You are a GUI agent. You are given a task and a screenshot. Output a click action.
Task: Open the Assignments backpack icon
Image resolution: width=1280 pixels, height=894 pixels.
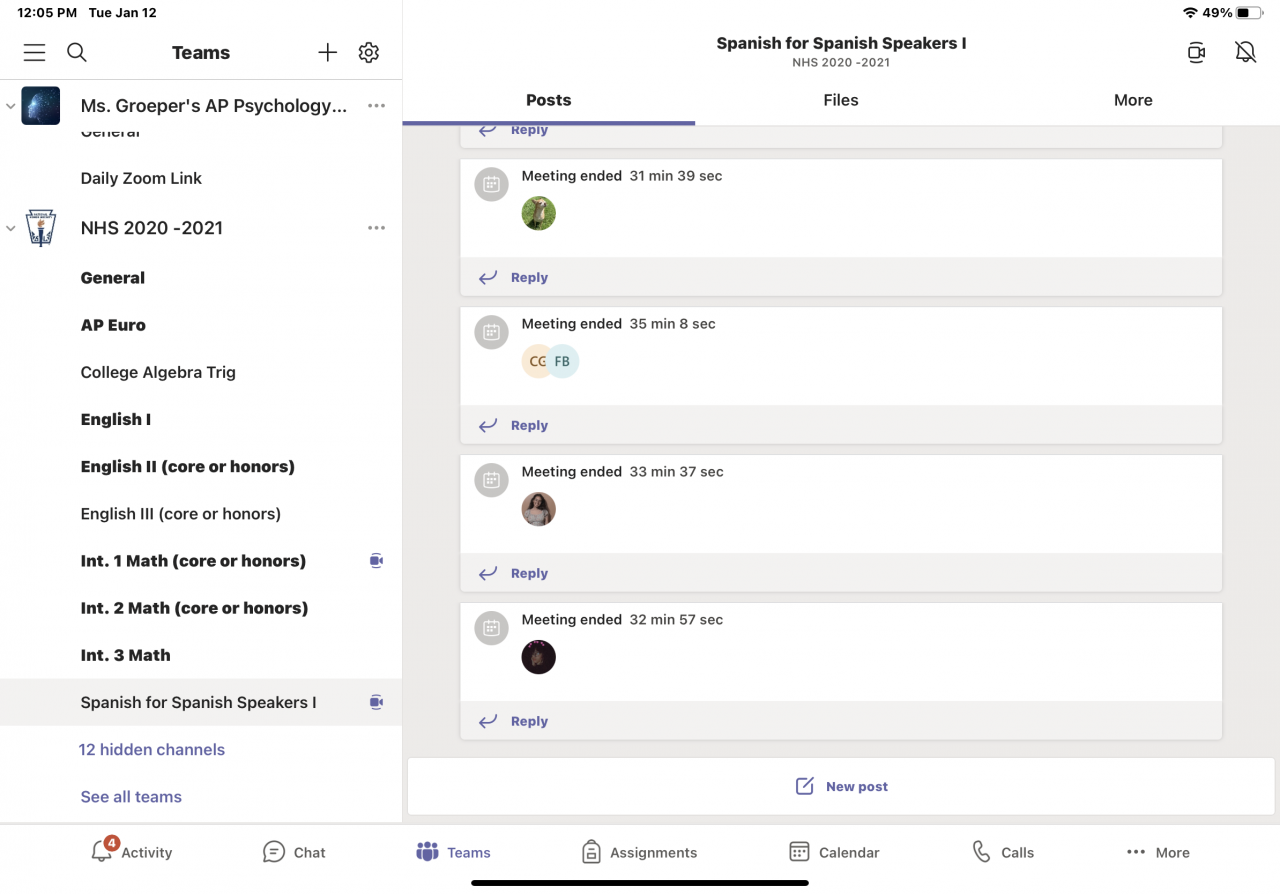pyautogui.click(x=591, y=852)
